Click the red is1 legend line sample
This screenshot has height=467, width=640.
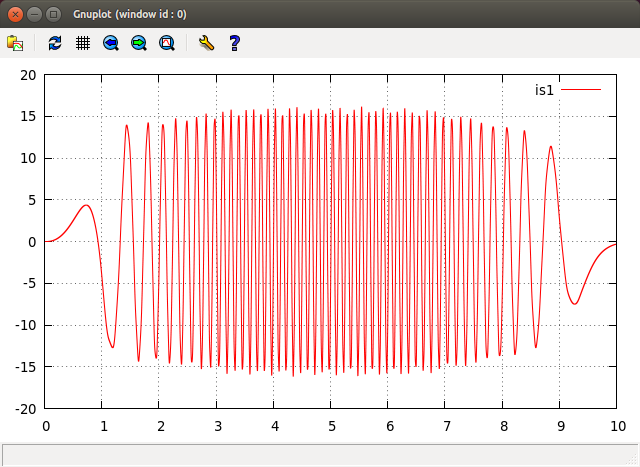tap(580, 90)
